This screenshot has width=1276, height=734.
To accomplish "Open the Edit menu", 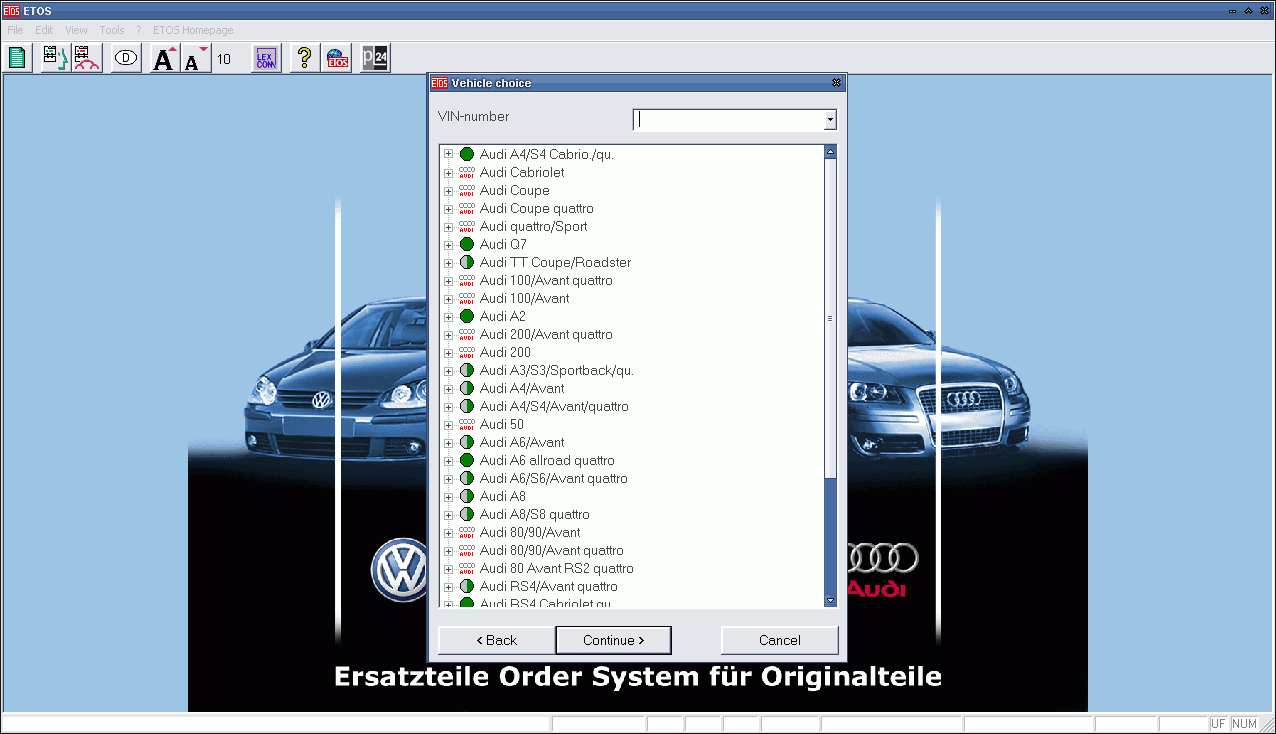I will [44, 30].
